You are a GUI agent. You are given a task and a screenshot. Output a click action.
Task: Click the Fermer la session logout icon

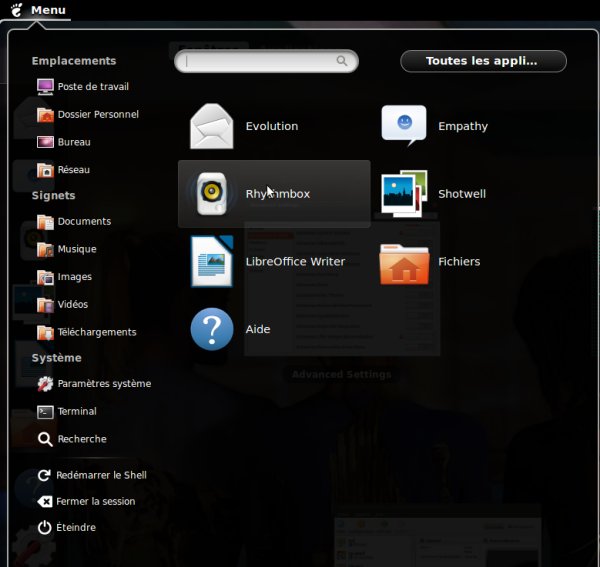coord(44,501)
